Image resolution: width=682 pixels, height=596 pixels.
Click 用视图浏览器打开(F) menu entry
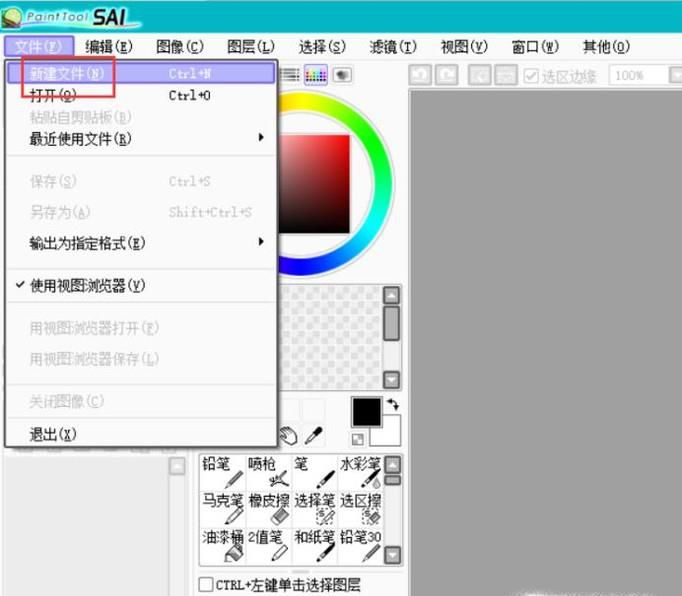(141, 328)
